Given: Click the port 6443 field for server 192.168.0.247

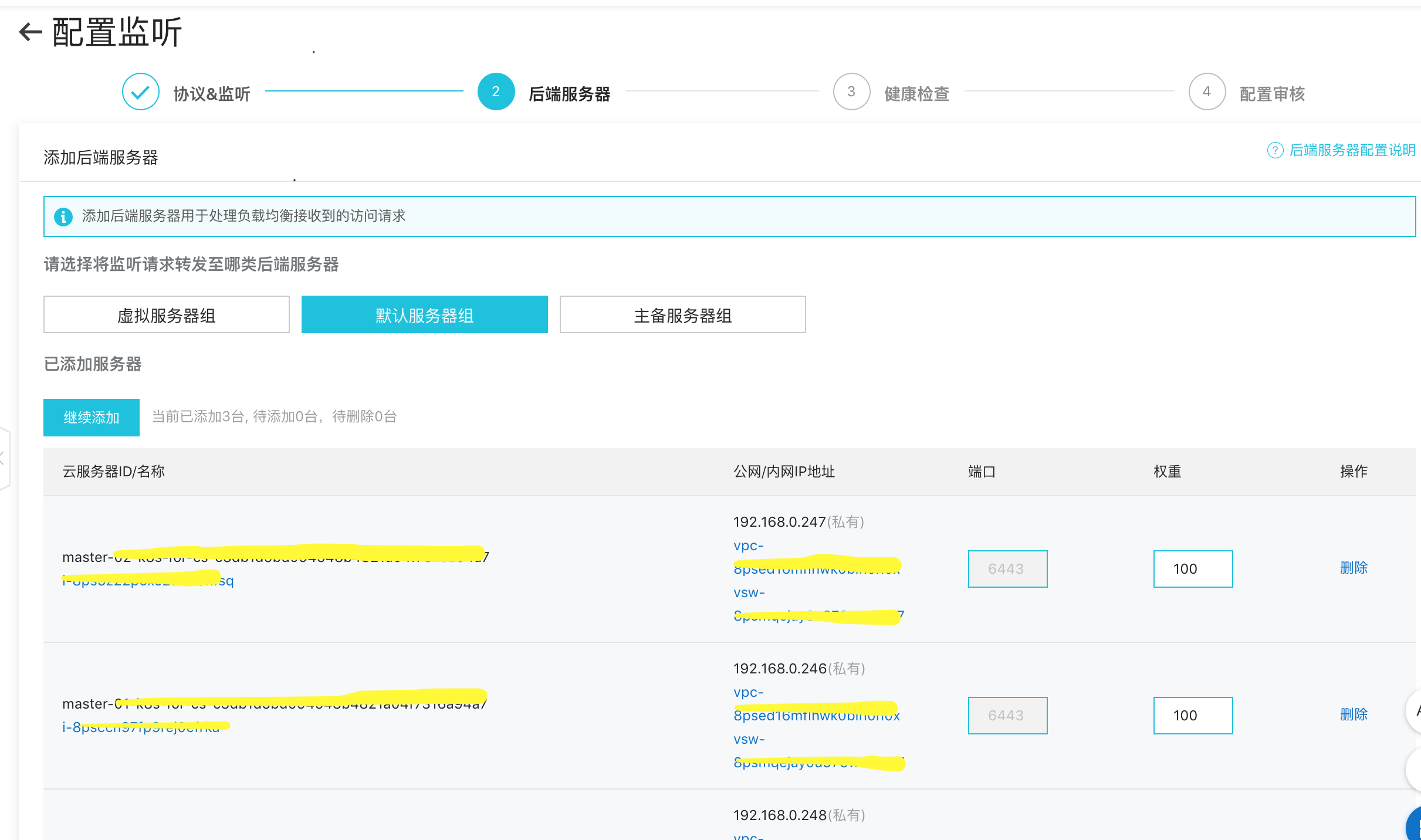Looking at the screenshot, I should 1007,569.
